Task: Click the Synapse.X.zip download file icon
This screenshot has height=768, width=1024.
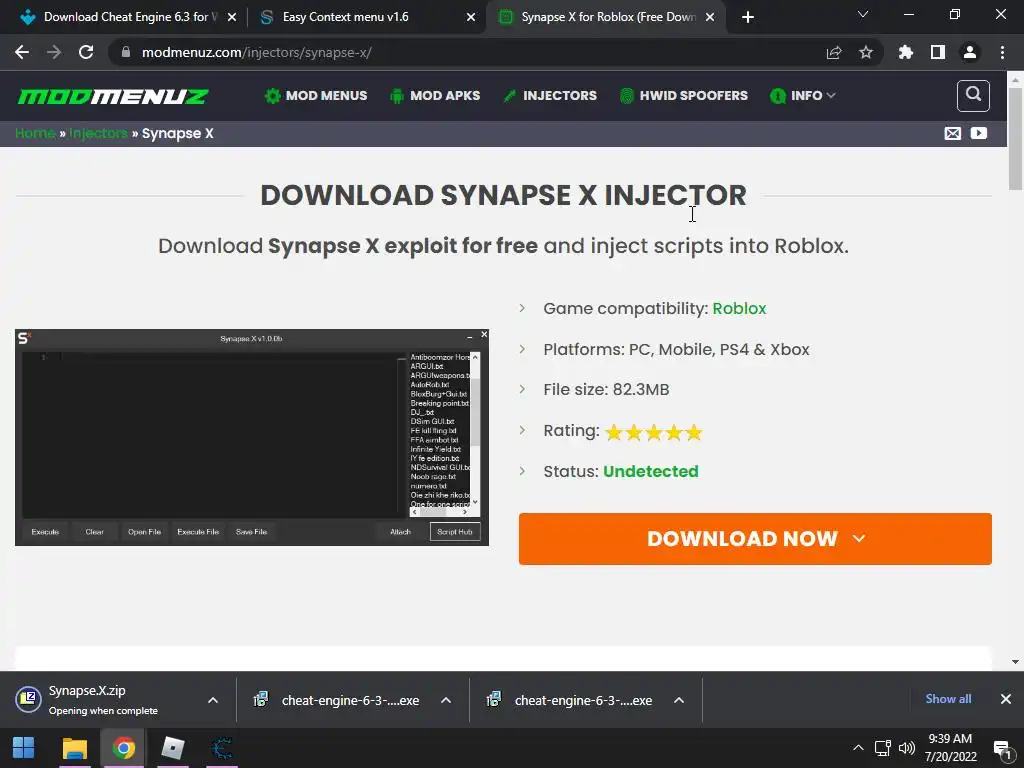Action: pos(28,699)
